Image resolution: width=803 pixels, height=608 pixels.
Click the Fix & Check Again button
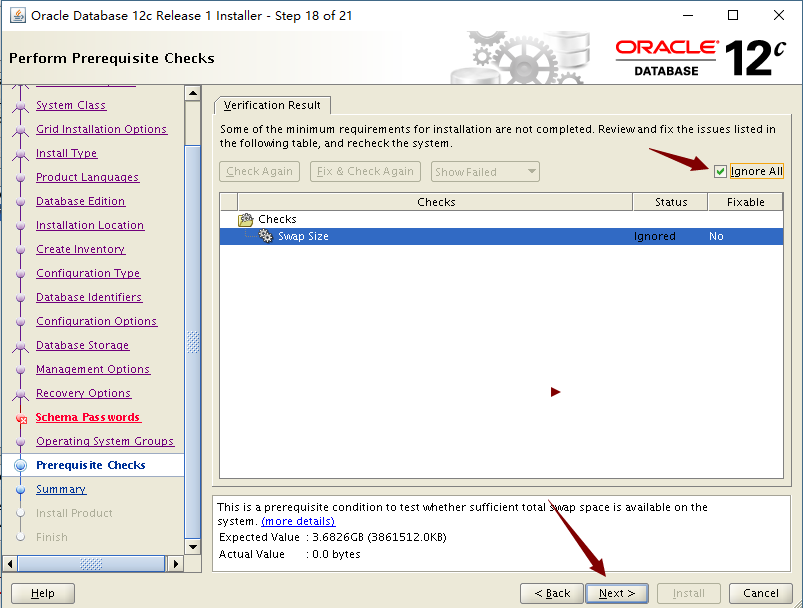pyautogui.click(x=365, y=172)
